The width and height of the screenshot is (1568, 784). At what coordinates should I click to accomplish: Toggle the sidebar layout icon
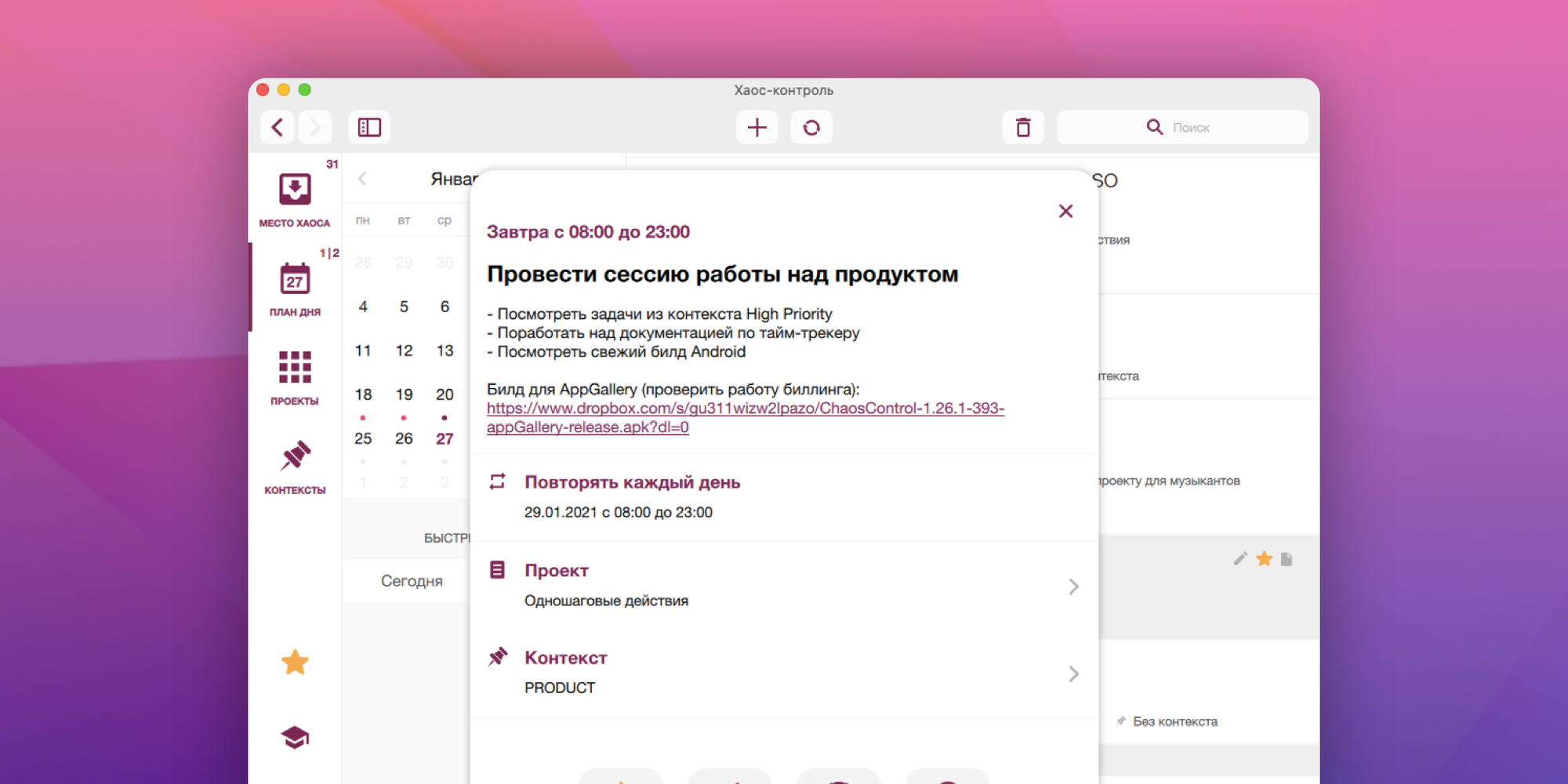369,127
